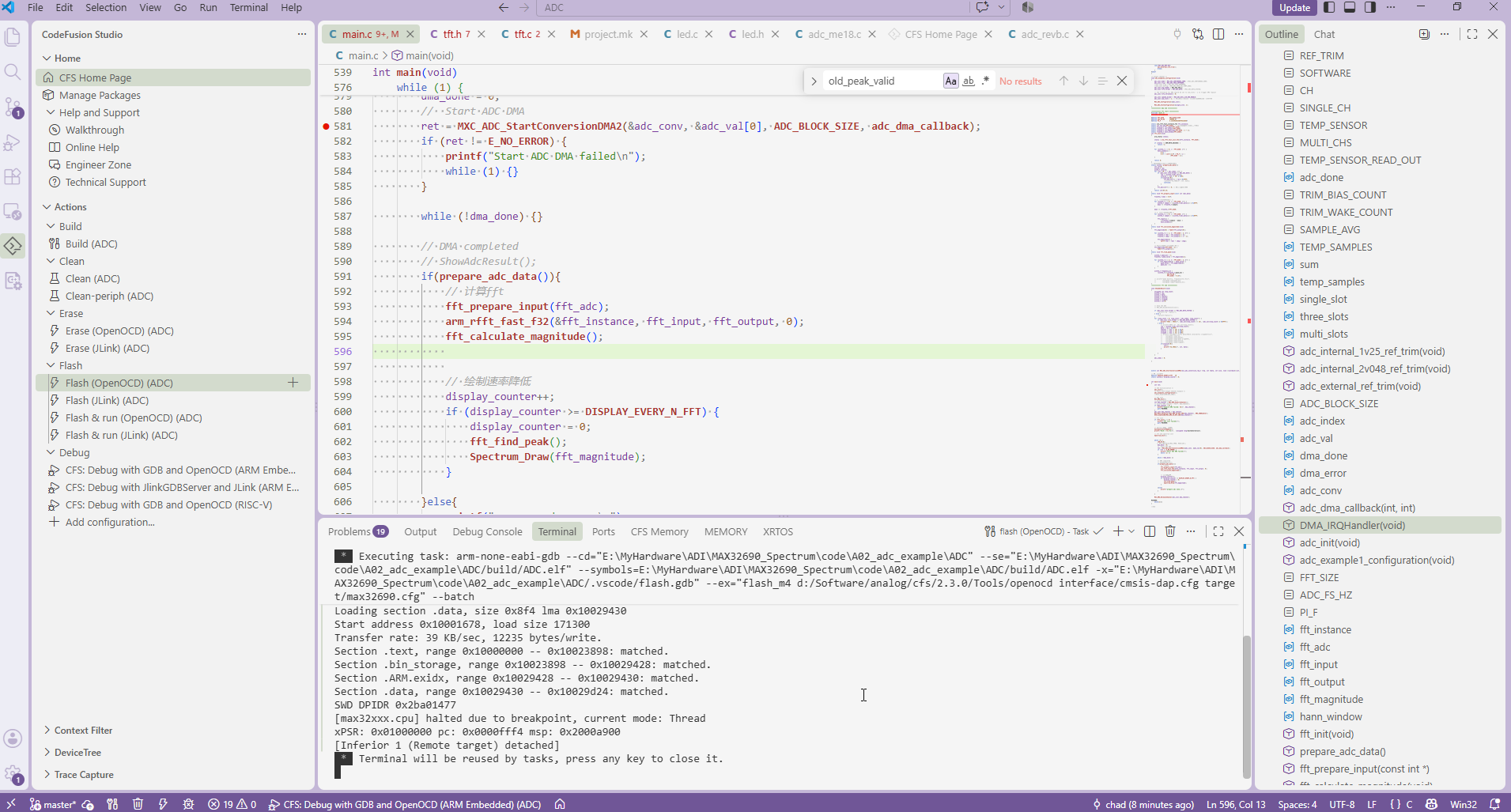The width and height of the screenshot is (1511, 812).
Task: Split the editor to the right
Action: 1218,34
